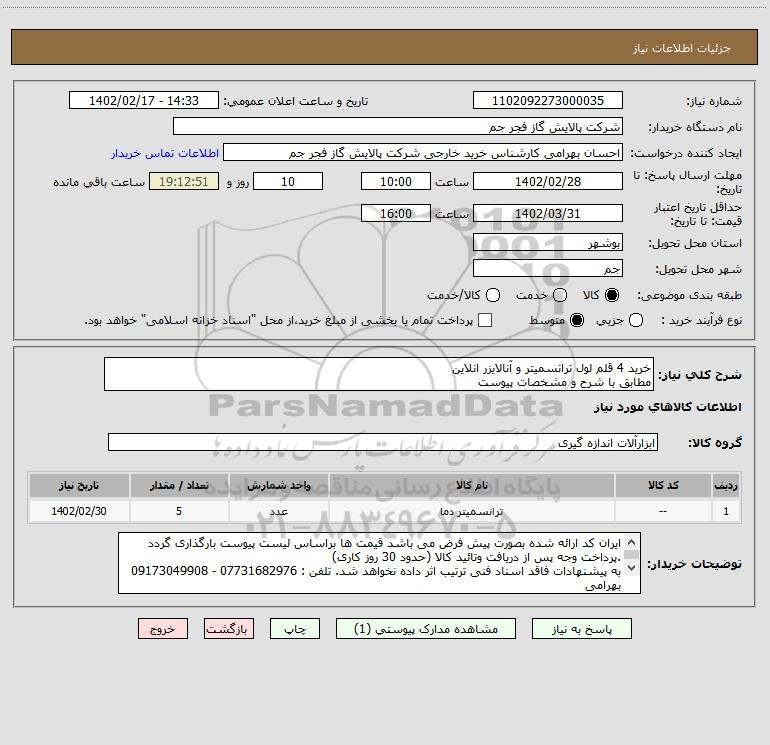Click the row number 1 cell

(x=726, y=511)
